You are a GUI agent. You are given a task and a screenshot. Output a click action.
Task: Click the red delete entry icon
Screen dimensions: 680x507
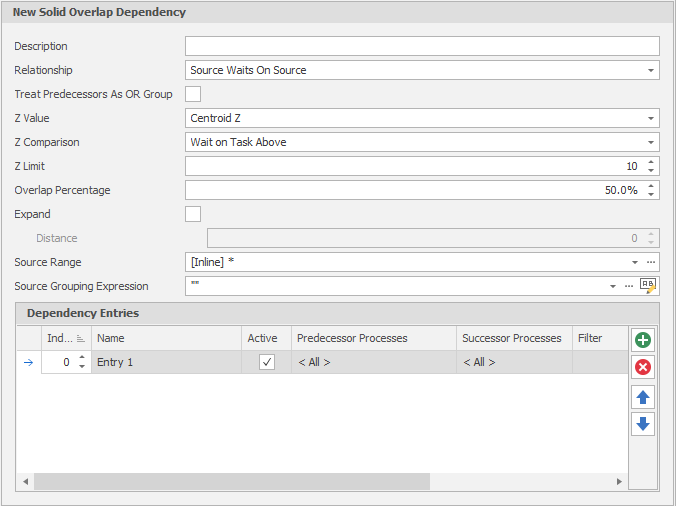point(643,367)
